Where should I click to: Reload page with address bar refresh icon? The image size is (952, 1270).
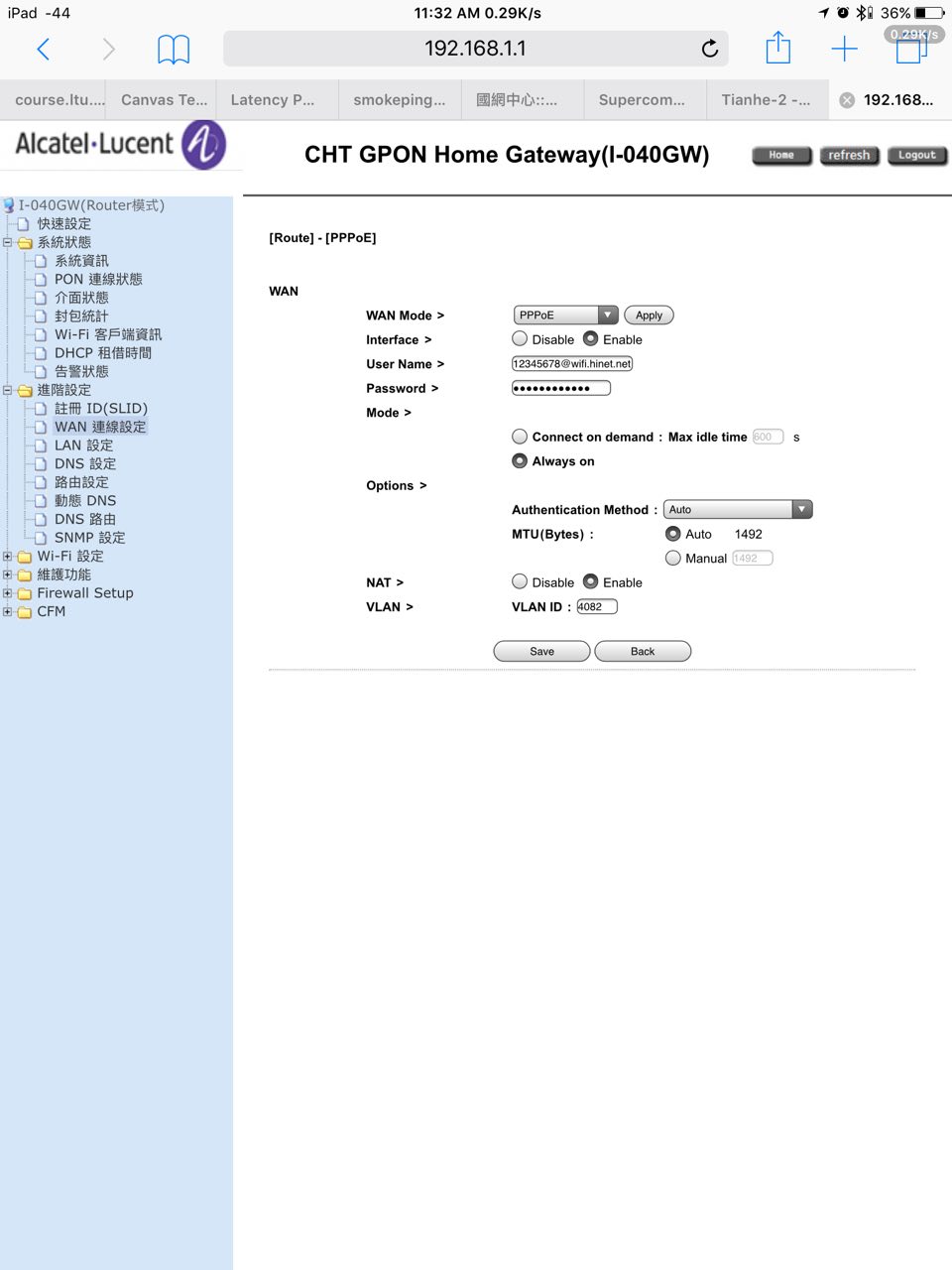click(x=710, y=49)
